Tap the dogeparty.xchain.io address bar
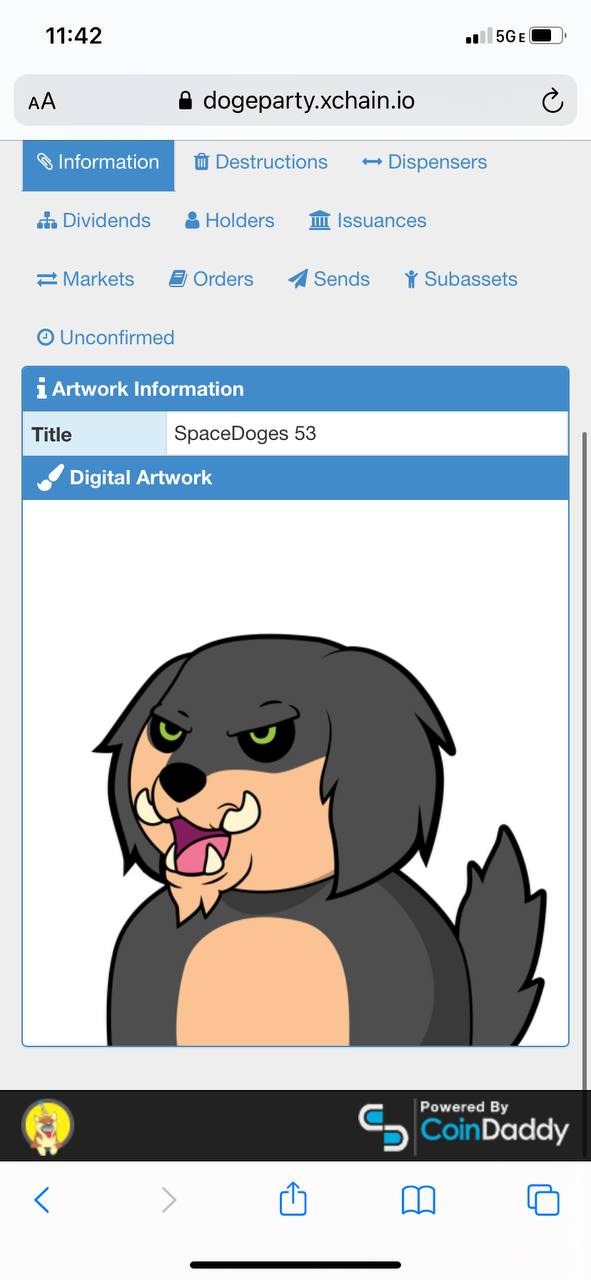The width and height of the screenshot is (591, 1280). (x=295, y=100)
